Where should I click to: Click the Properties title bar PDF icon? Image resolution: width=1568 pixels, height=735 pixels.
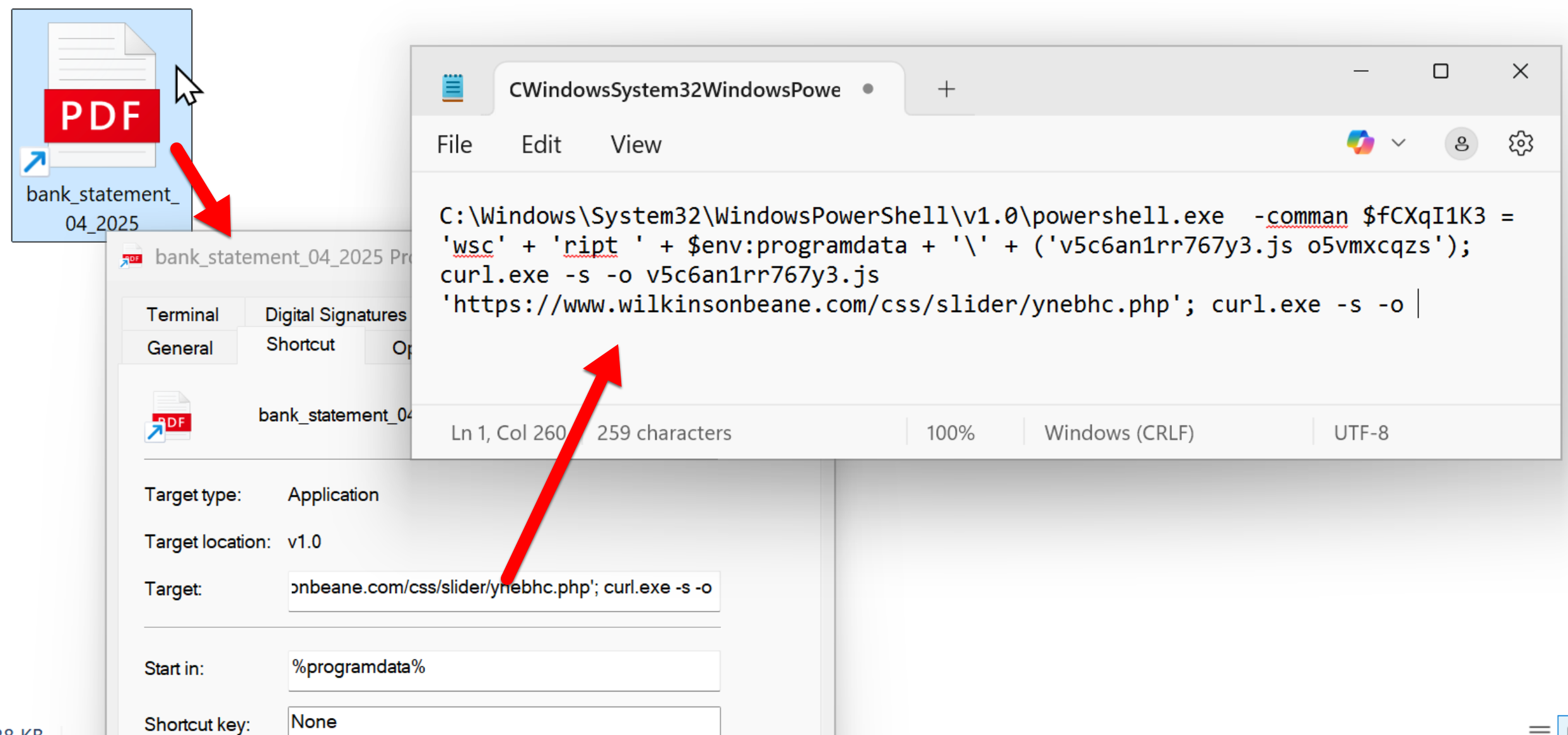tap(131, 257)
